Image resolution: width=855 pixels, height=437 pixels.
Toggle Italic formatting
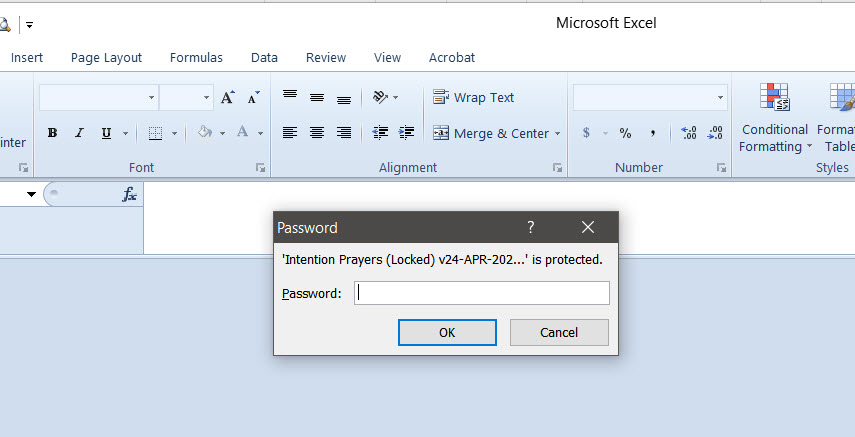80,133
